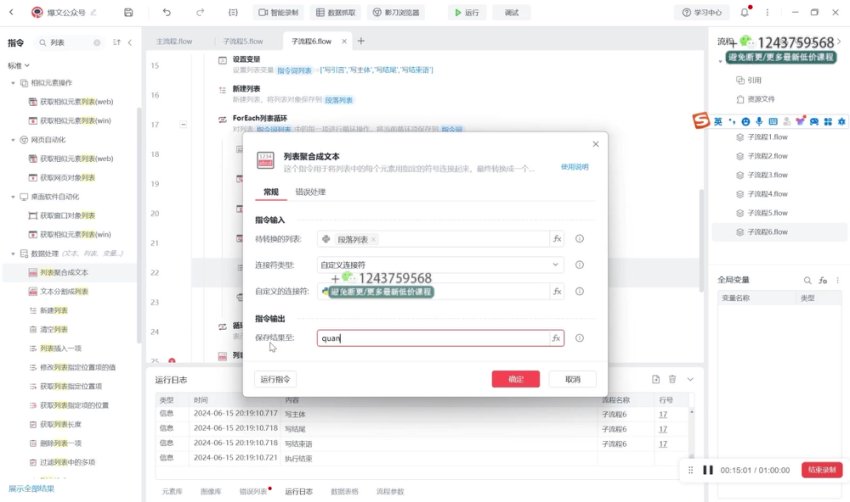Open fx expression editor for 待转换的列表
Screen dimensions: 850x502
(x=557, y=239)
